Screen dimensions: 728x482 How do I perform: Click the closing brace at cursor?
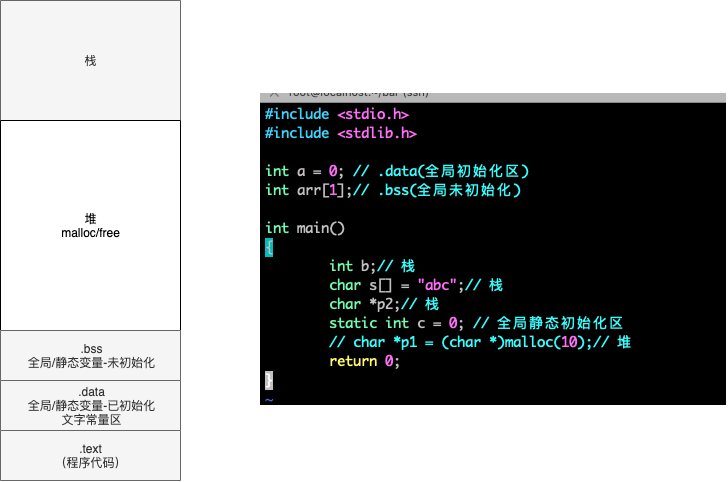point(269,380)
